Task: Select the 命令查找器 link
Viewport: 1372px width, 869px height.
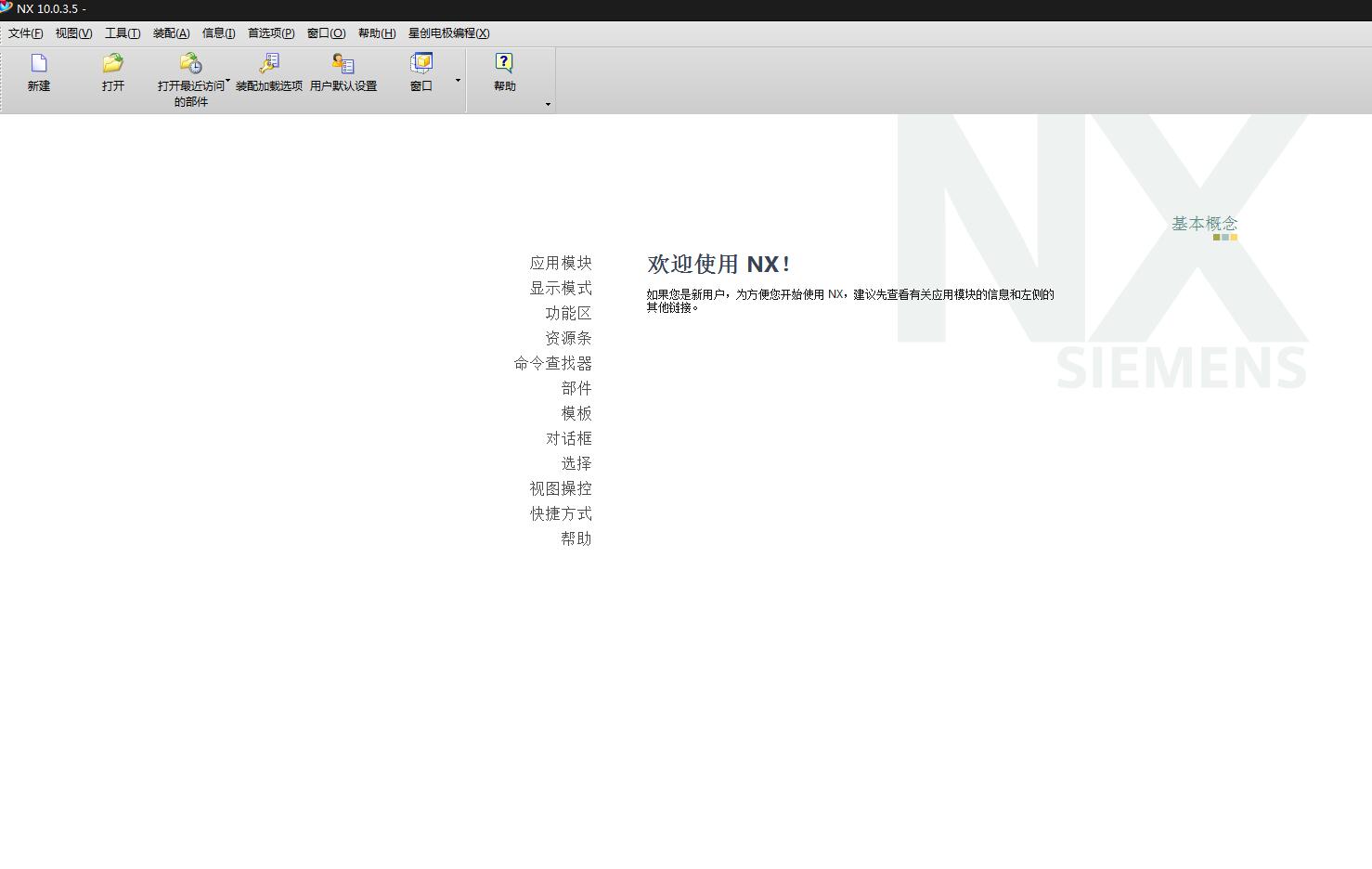Action: (x=553, y=363)
